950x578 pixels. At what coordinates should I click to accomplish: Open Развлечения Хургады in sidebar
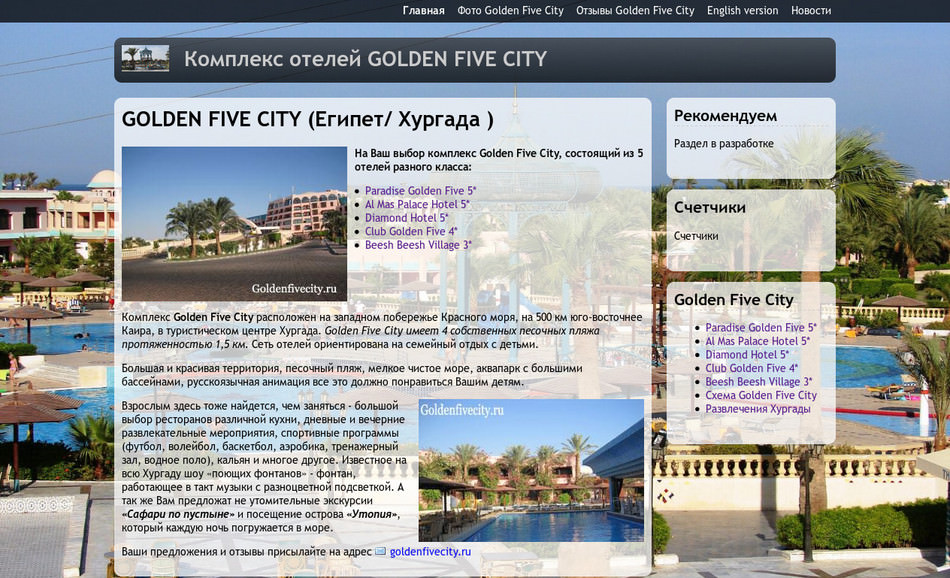[x=757, y=409]
